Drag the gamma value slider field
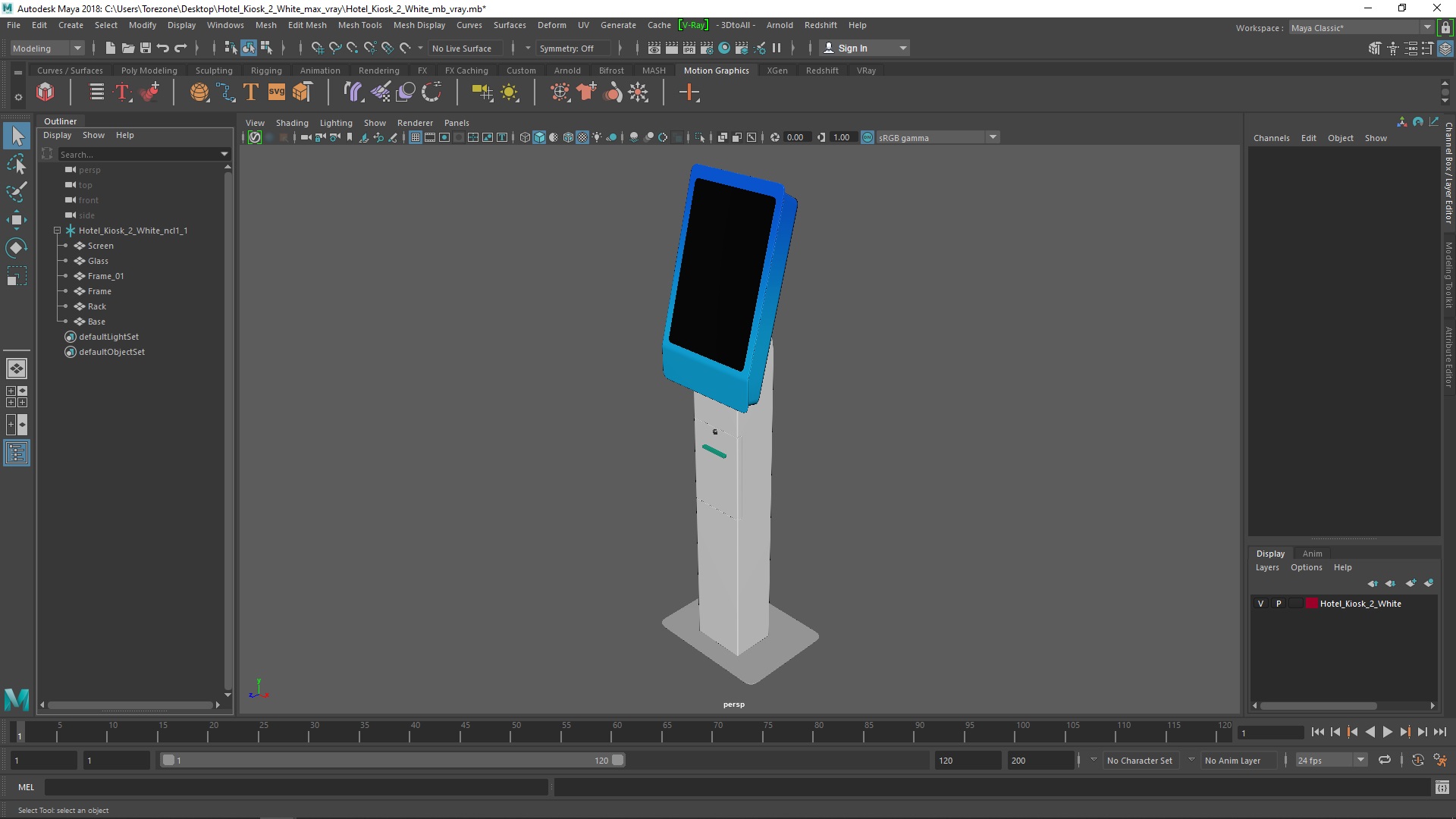This screenshot has width=1456, height=819. (843, 138)
